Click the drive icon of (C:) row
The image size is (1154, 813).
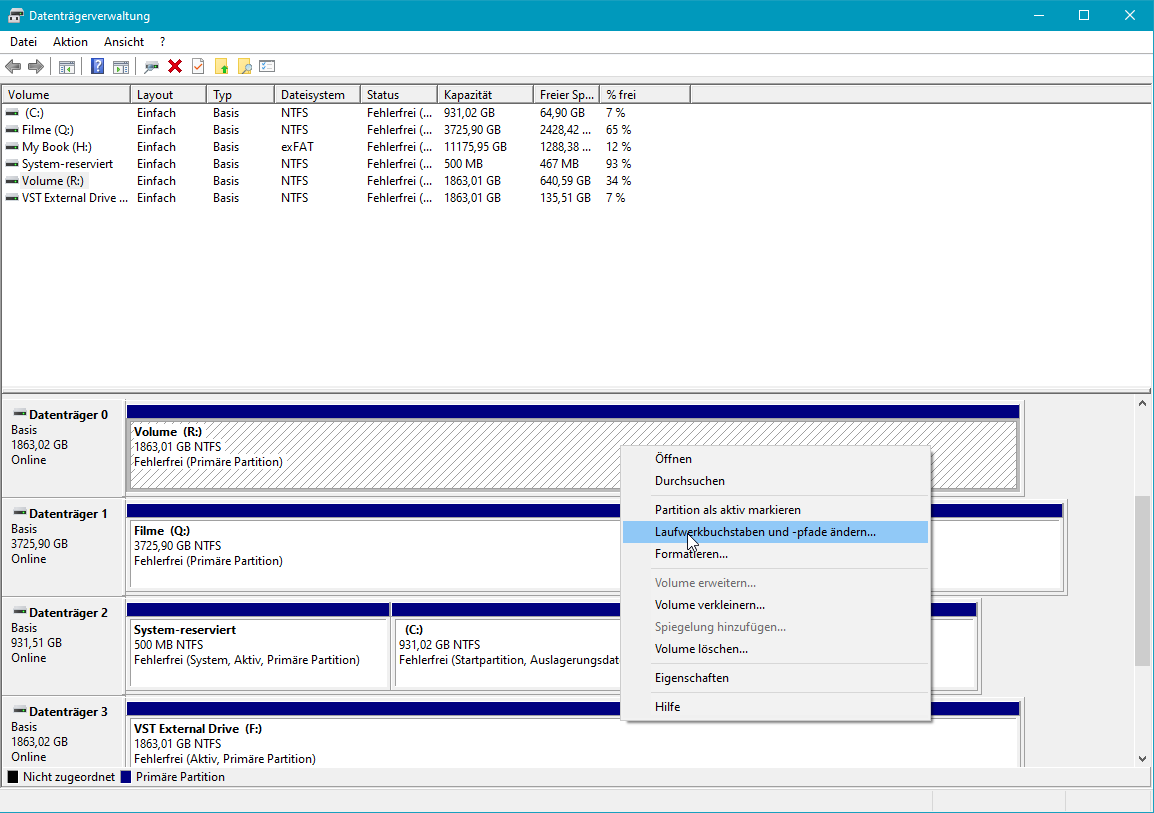[x=12, y=113]
